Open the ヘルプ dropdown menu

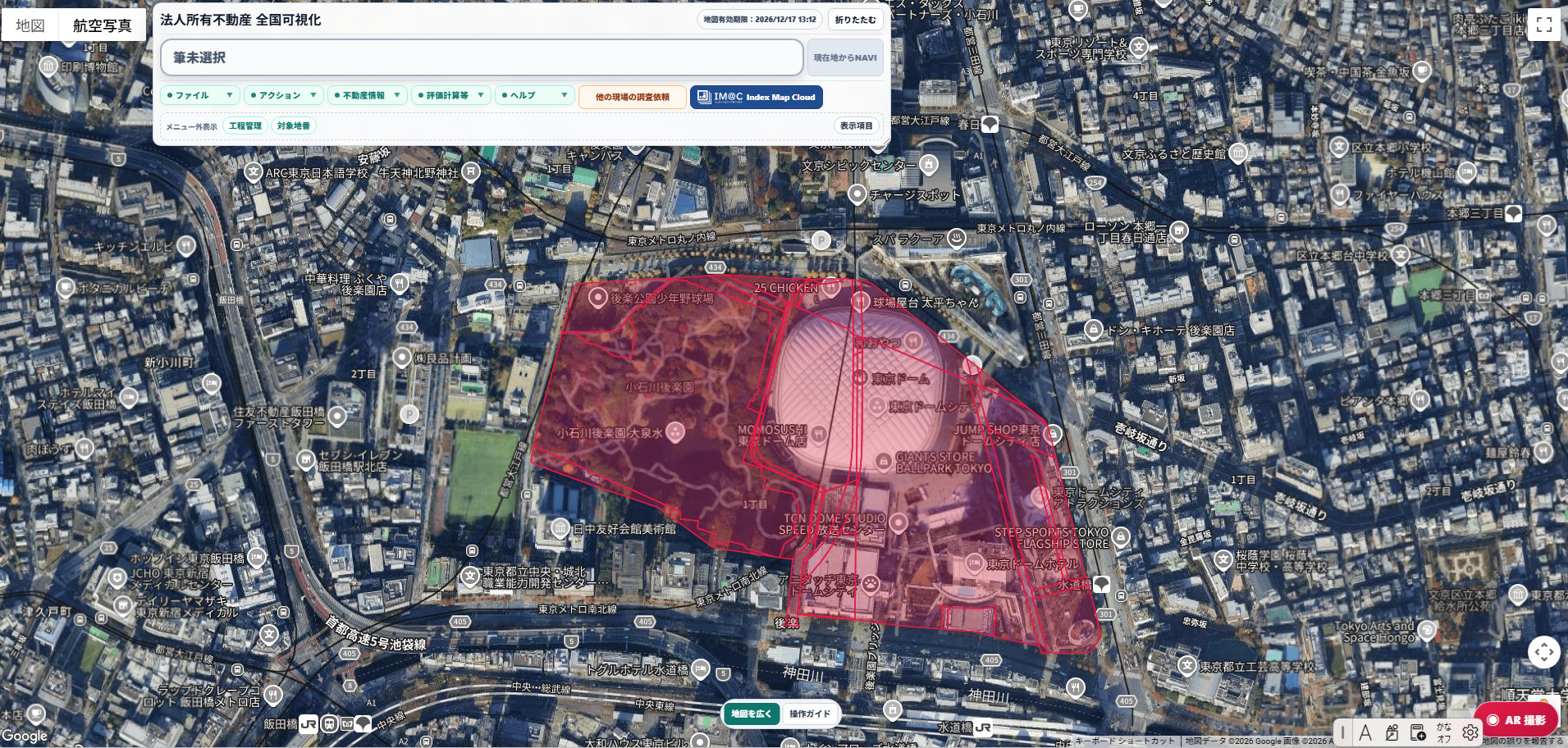535,95
